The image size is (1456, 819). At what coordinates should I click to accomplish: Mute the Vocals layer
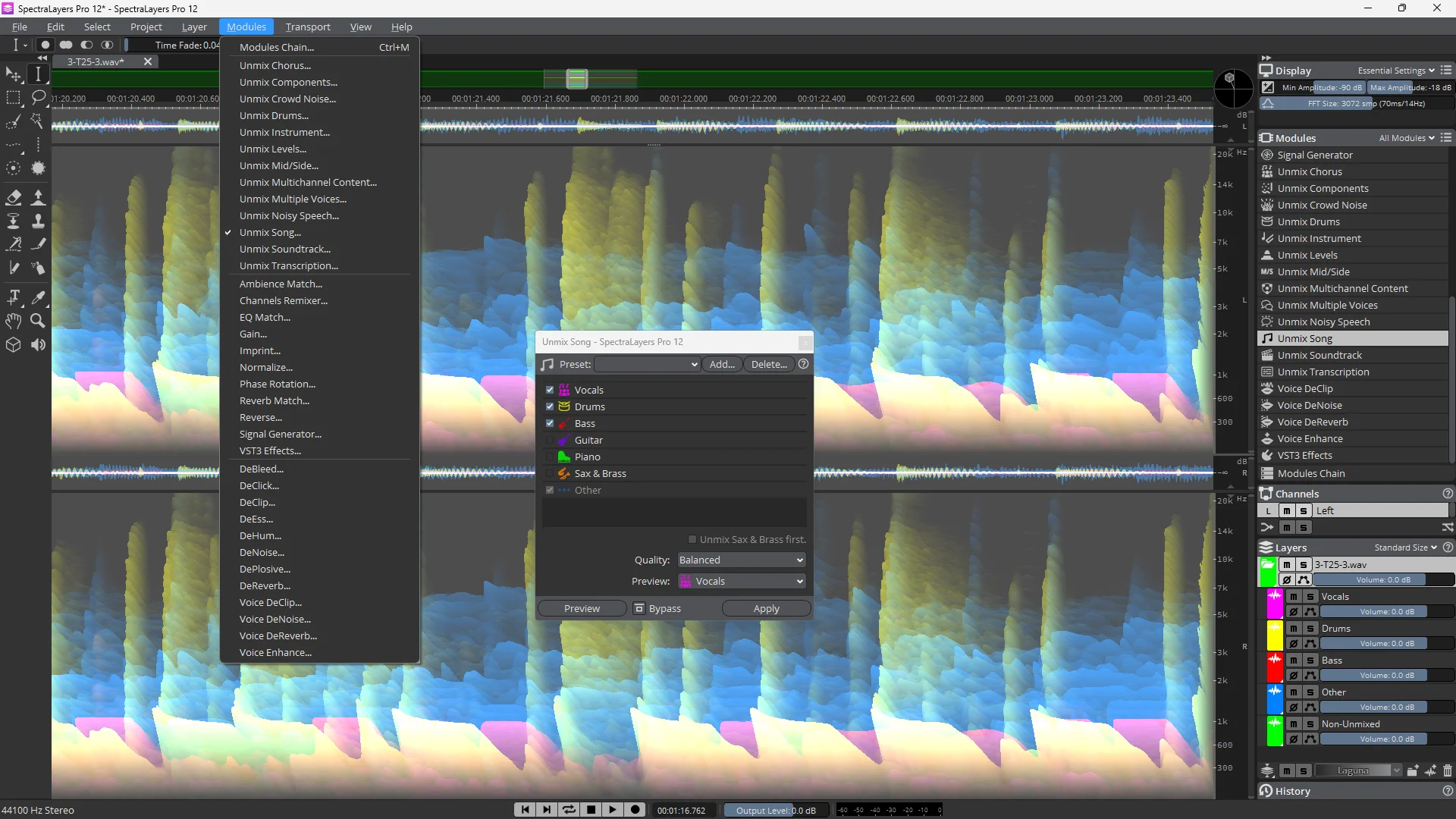coord(1294,597)
